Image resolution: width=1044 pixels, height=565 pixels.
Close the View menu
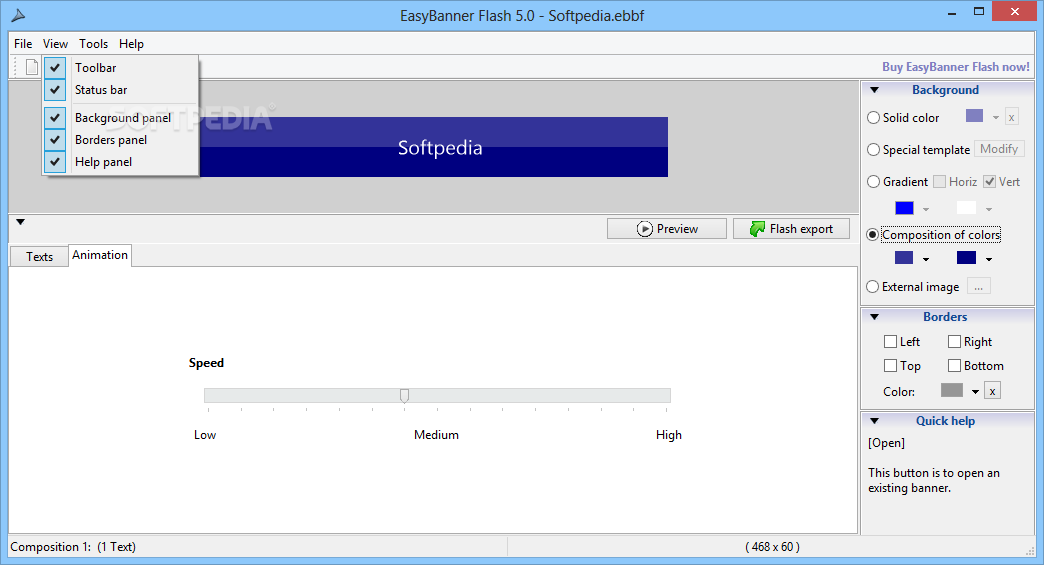tap(55, 44)
